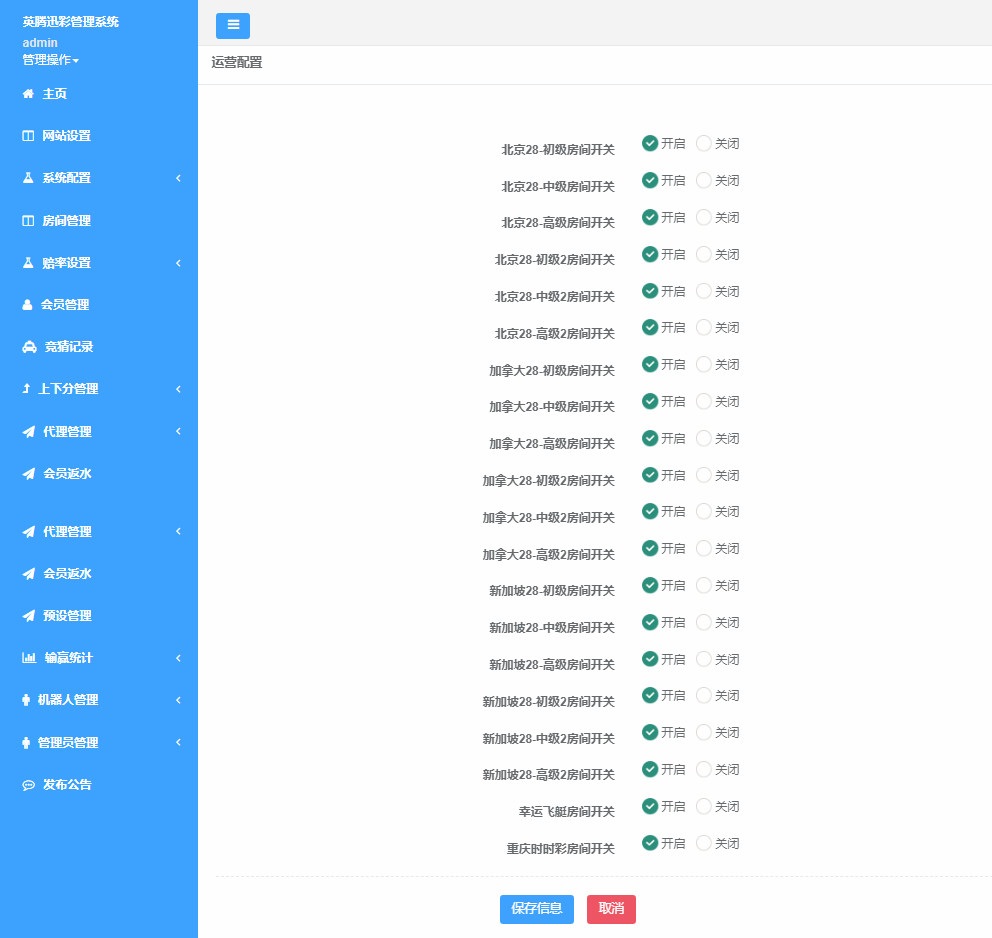Click the user icon for 会员管理
992x938 pixels.
28,305
